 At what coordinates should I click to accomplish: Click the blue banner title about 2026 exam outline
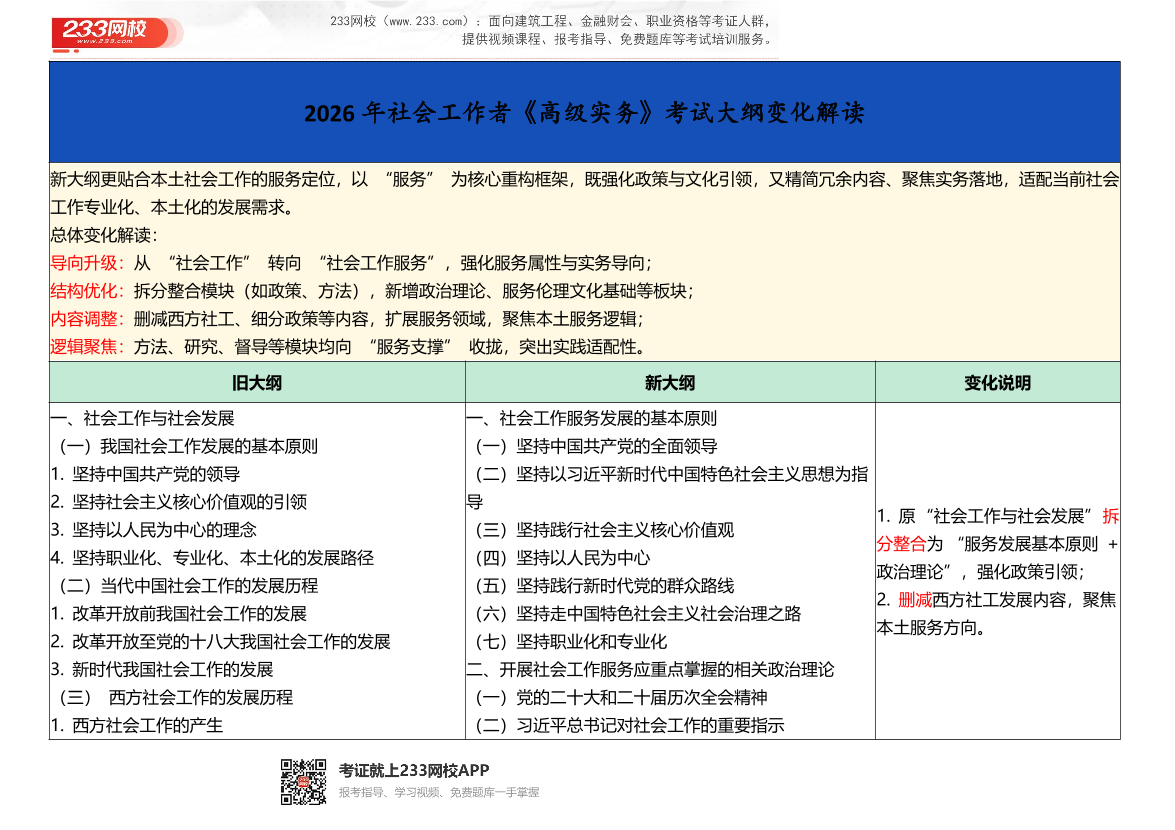tap(586, 112)
